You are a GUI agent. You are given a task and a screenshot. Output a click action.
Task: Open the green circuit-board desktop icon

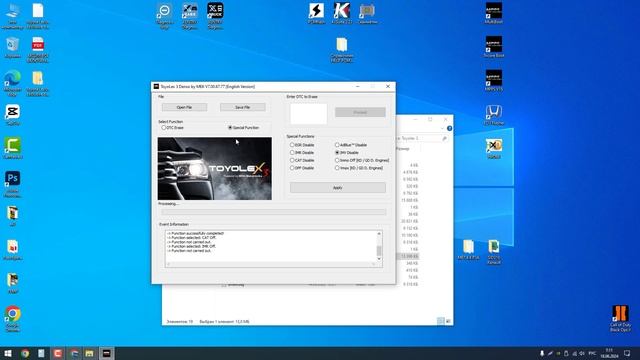pos(493,251)
